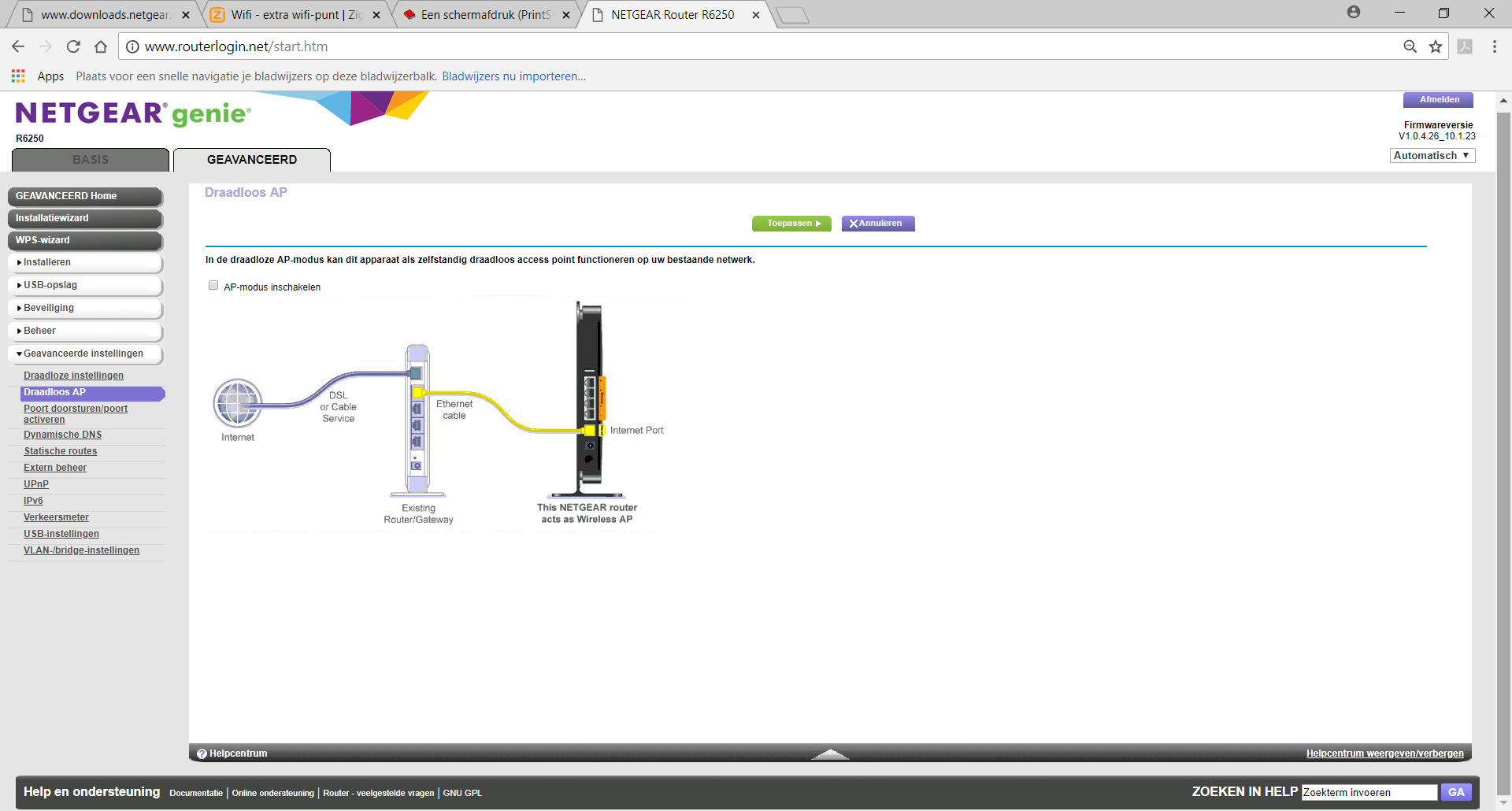Screen dimensions: 1512x811
Task: Open Documentatie footer link
Action: pos(196,793)
